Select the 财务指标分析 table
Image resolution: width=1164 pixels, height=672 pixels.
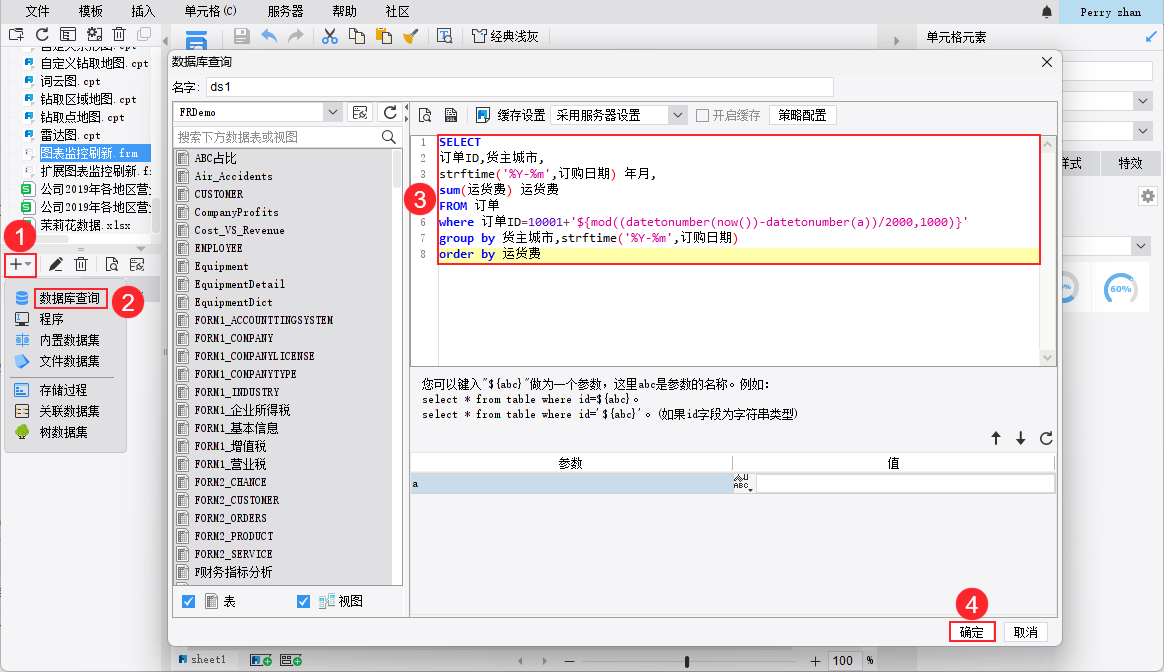click(233, 572)
